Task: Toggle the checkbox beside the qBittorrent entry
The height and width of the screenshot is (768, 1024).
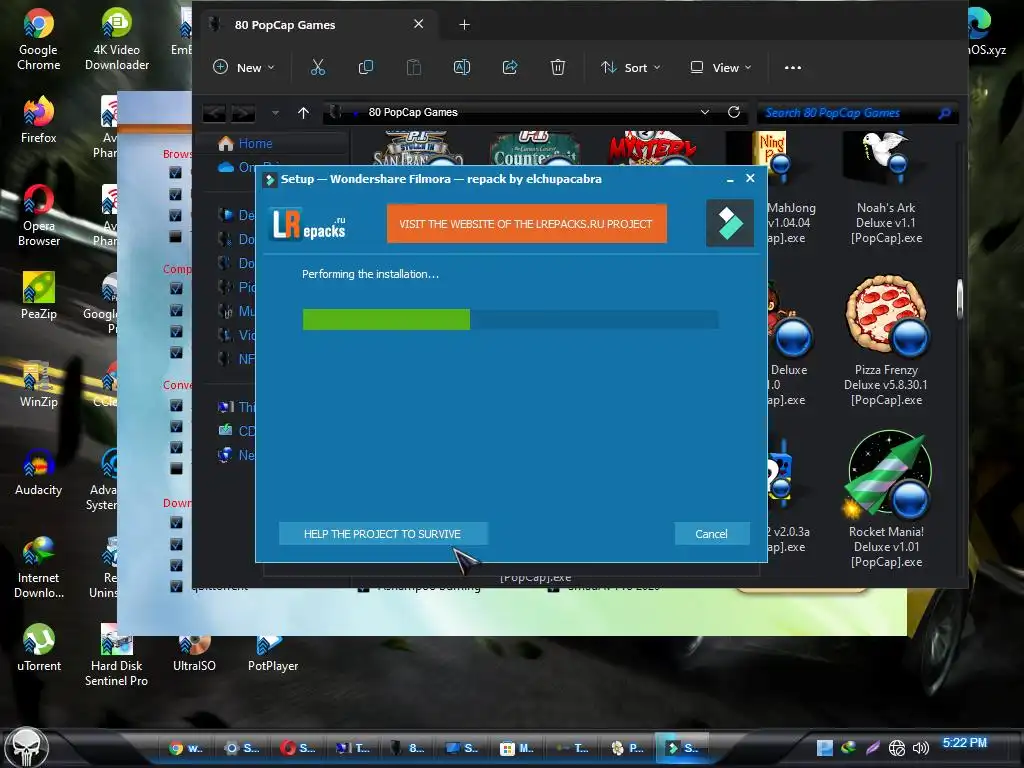Action: (x=176, y=586)
